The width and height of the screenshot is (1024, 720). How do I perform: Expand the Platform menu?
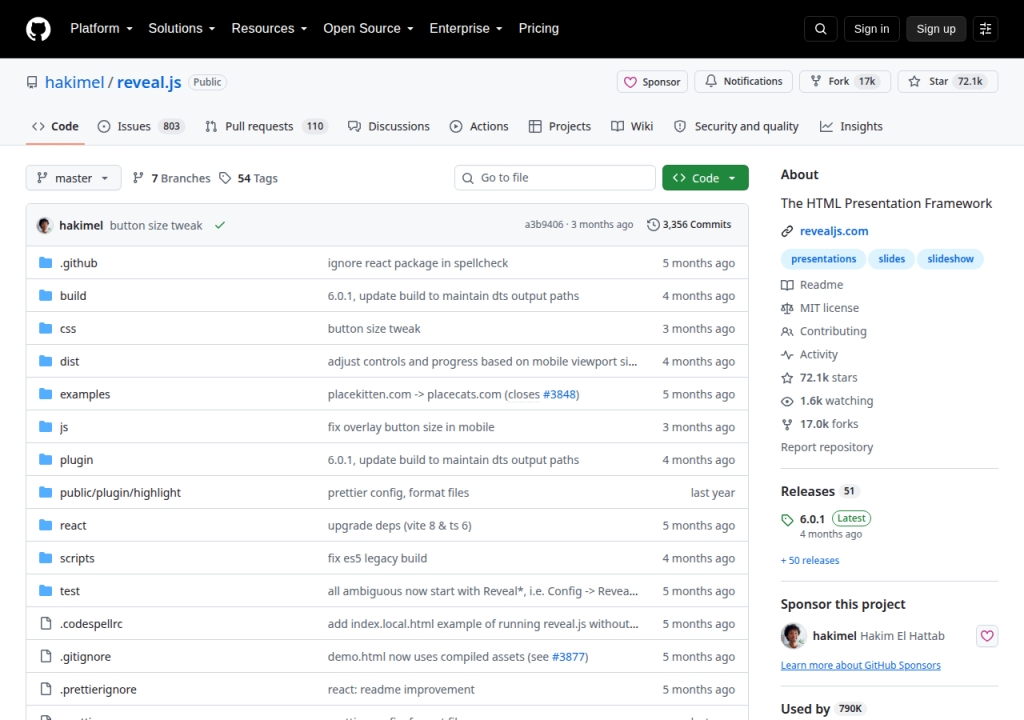(x=101, y=29)
